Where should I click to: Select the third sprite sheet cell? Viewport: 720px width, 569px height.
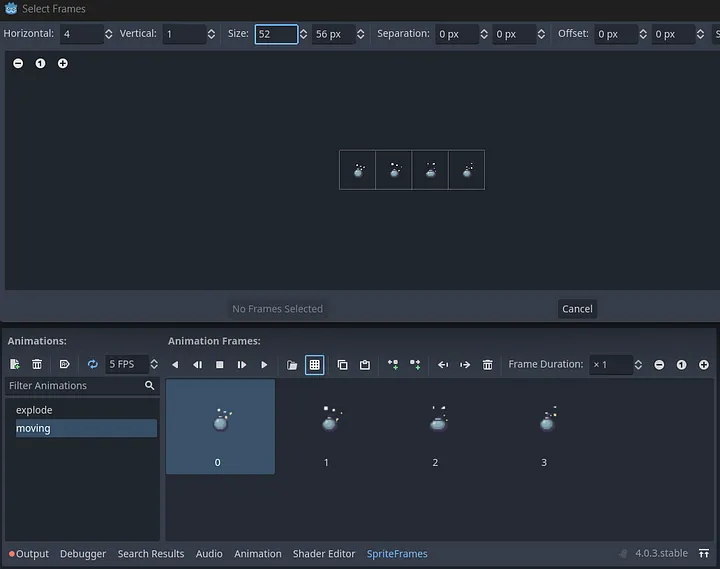[x=430, y=170]
